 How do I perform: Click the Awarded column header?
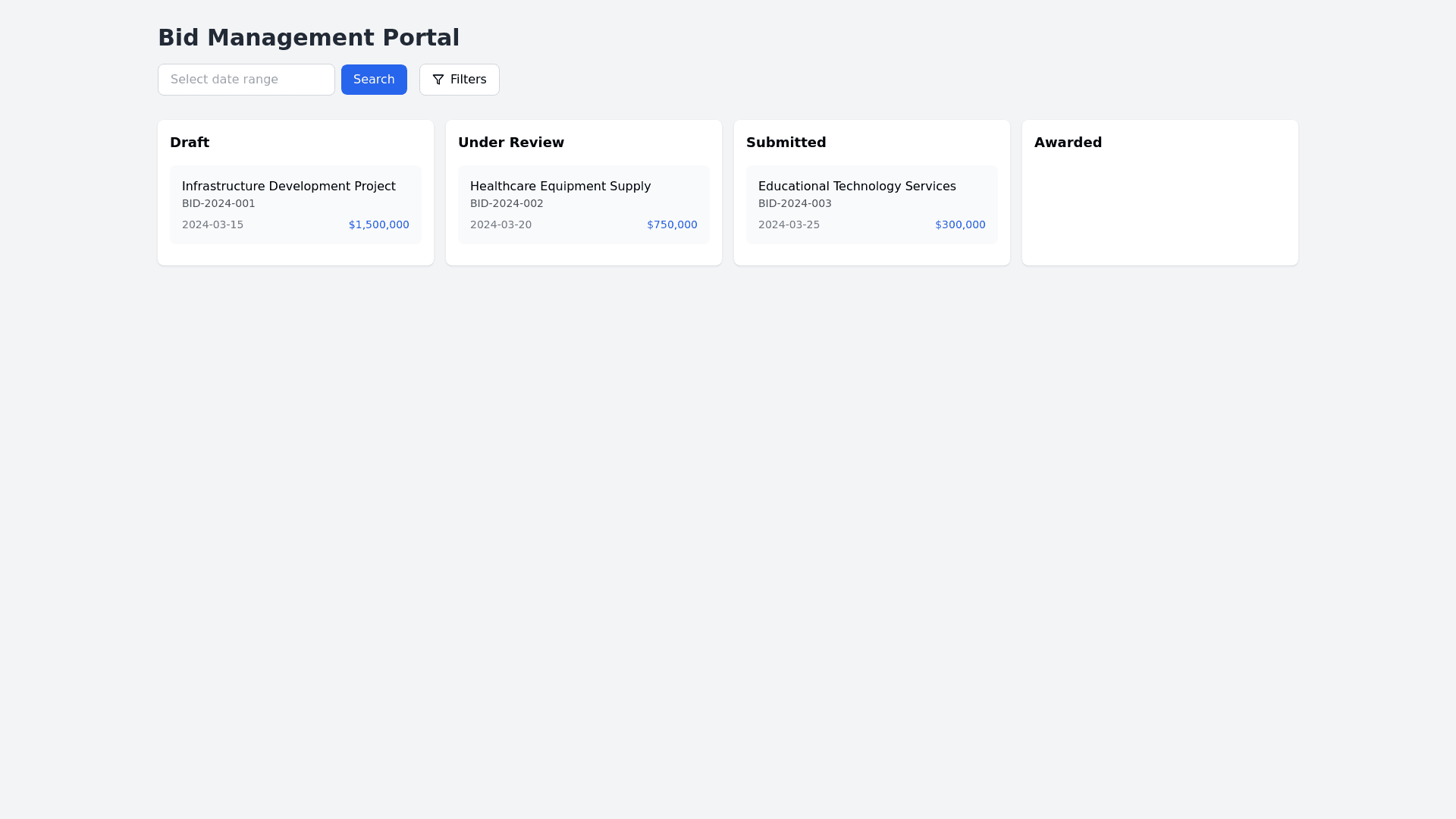(x=1068, y=143)
